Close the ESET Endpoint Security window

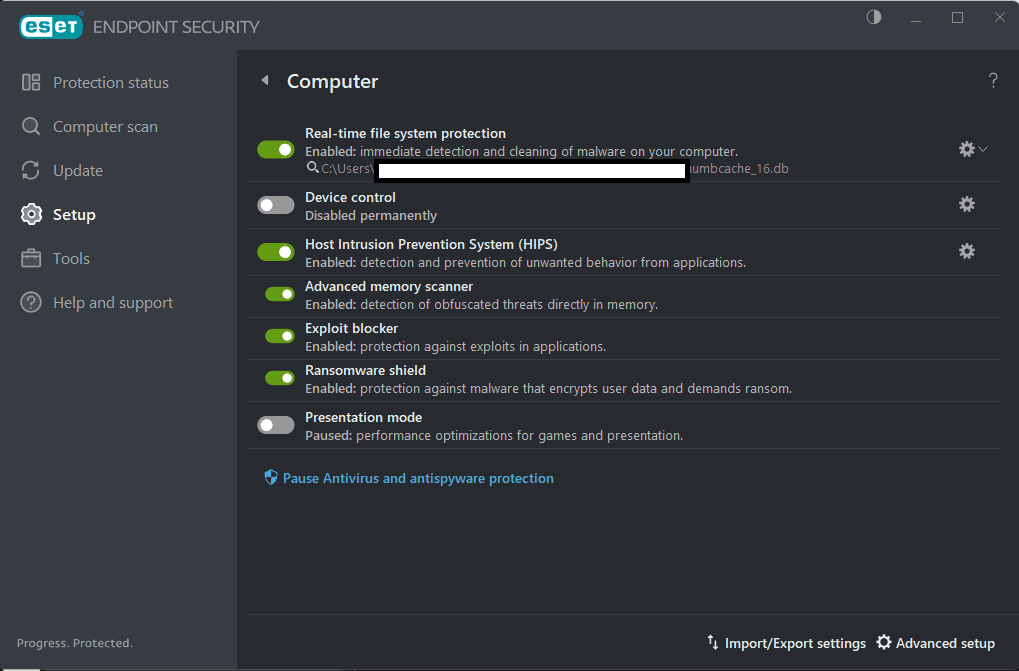coord(1000,18)
